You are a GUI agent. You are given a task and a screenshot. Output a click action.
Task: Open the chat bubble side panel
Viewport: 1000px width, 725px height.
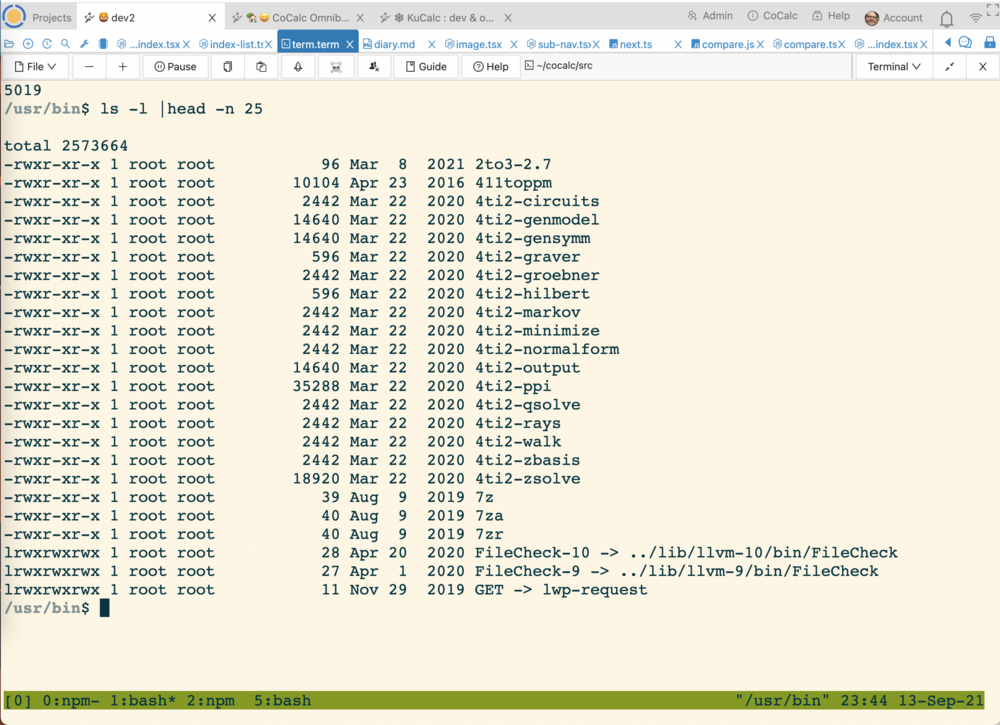pyautogui.click(x=965, y=43)
